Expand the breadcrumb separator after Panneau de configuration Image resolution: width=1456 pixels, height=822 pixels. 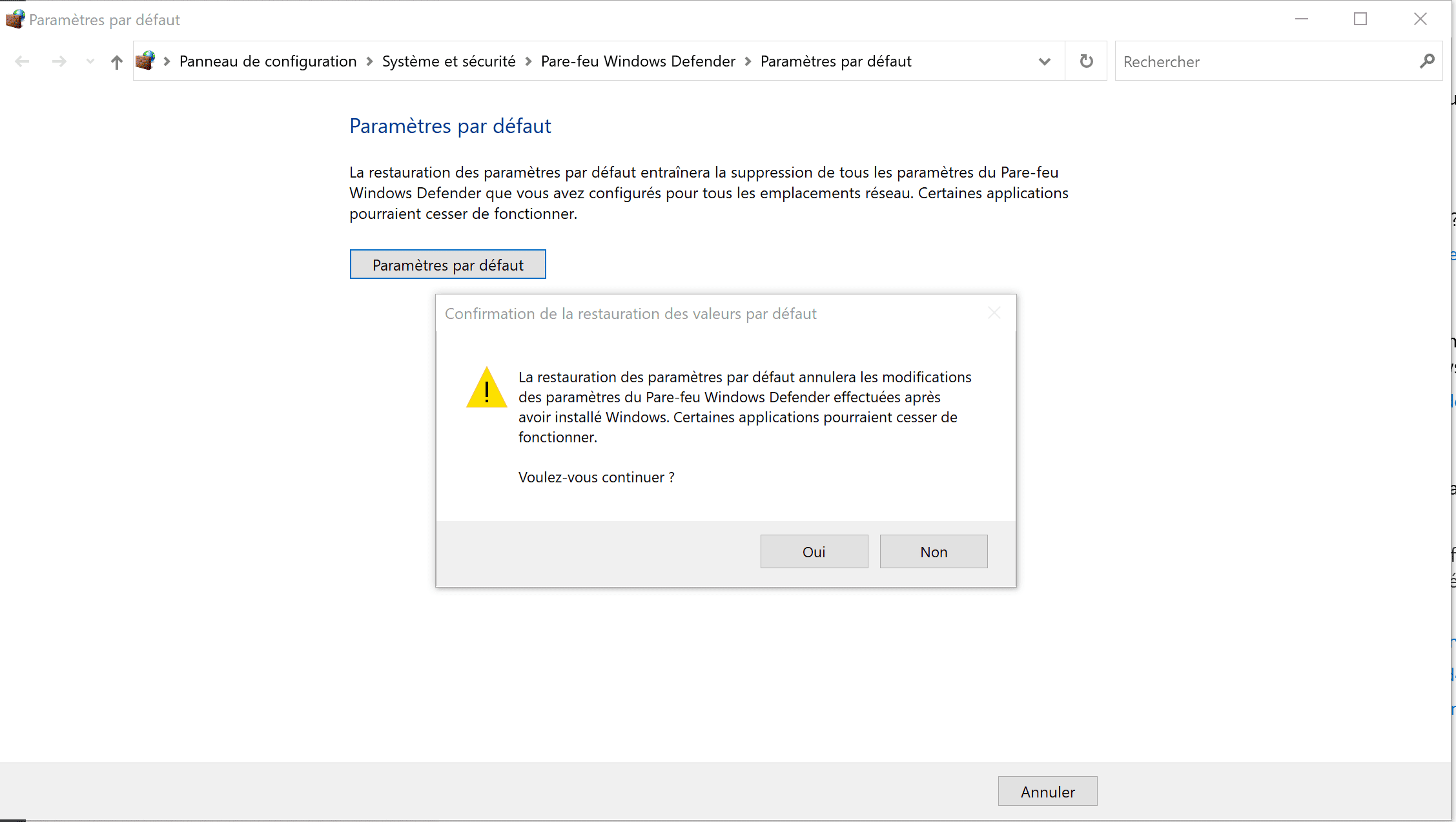(x=369, y=61)
